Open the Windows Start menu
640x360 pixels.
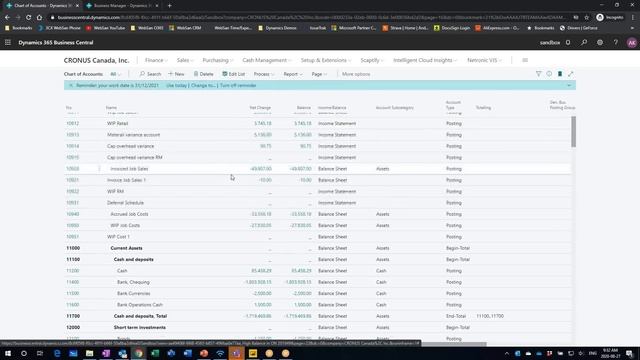pyautogui.click(x=8, y=353)
